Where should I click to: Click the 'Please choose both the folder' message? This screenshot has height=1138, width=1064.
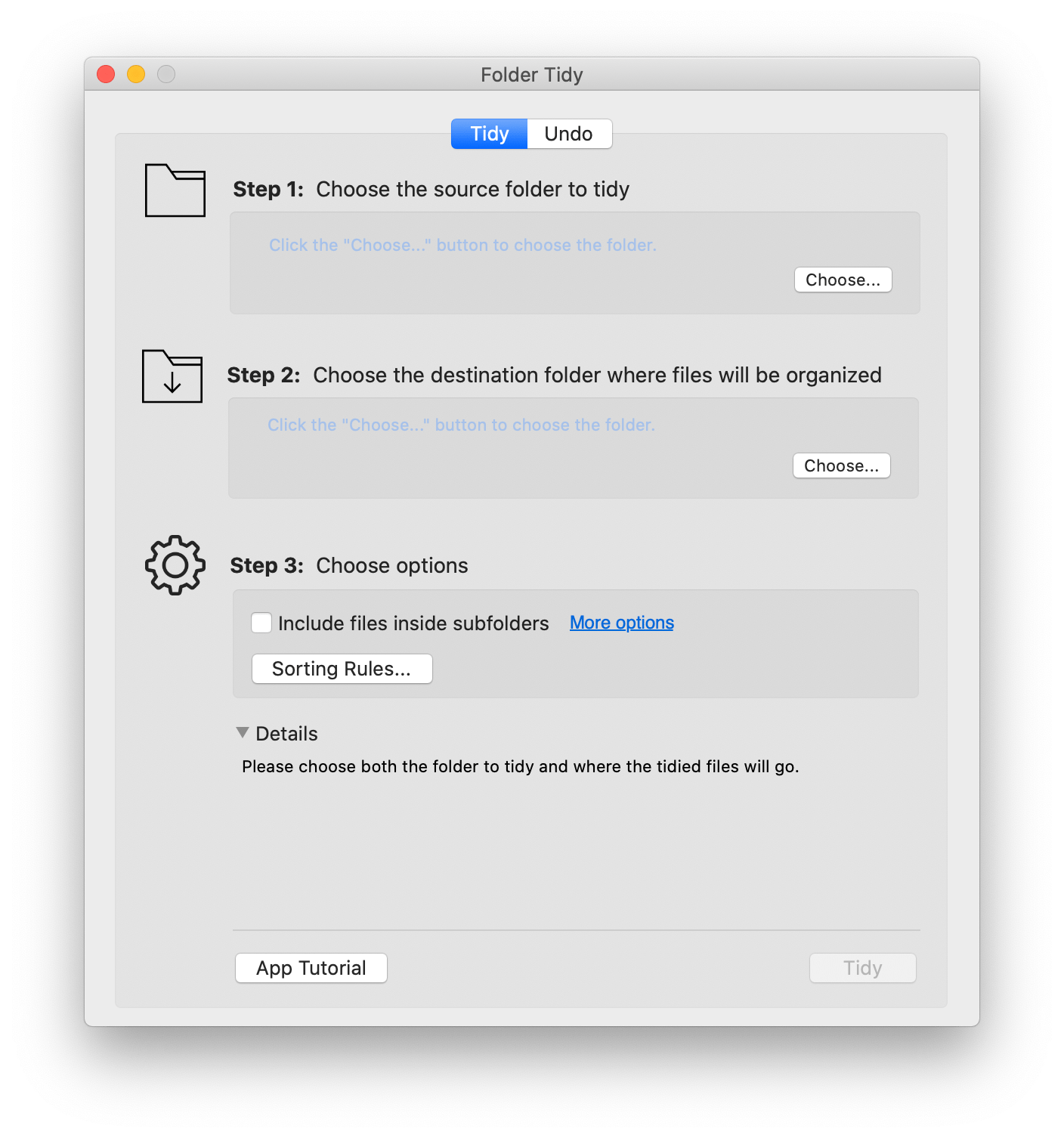click(x=521, y=766)
